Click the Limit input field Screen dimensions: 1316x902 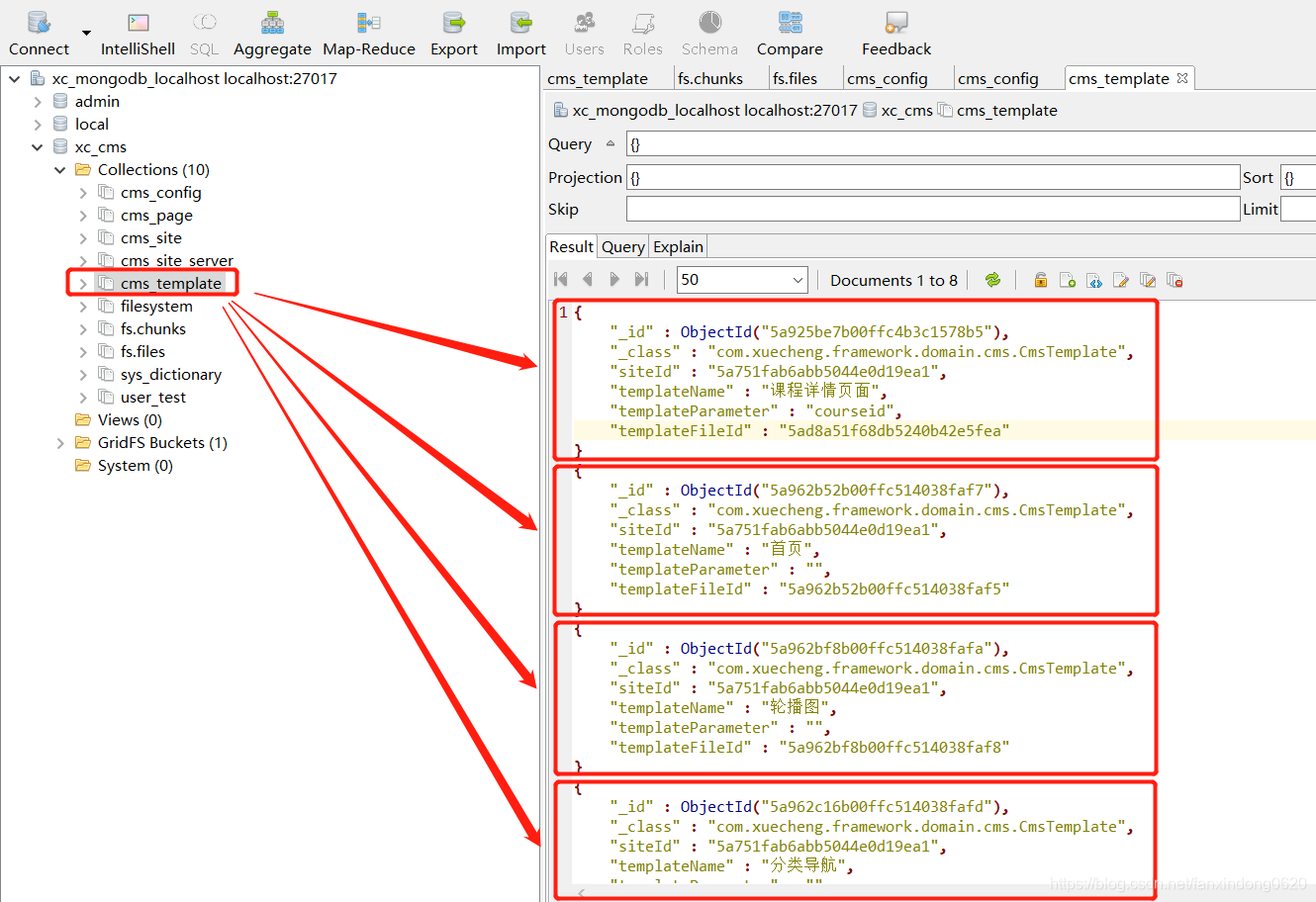coord(1298,209)
